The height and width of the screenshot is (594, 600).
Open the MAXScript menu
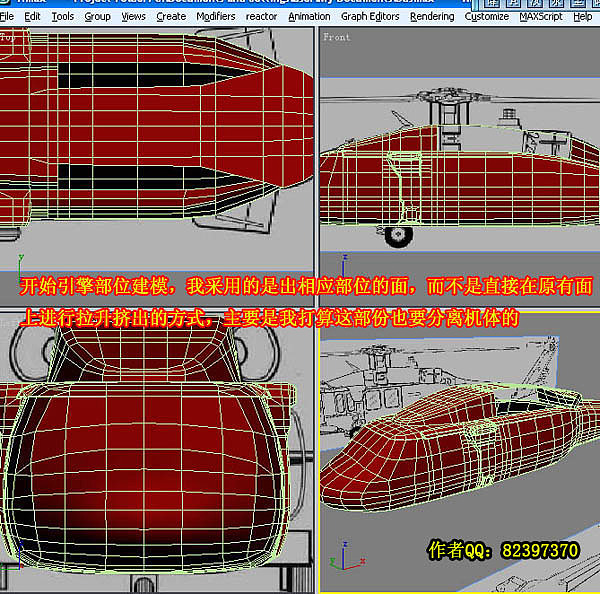(541, 17)
